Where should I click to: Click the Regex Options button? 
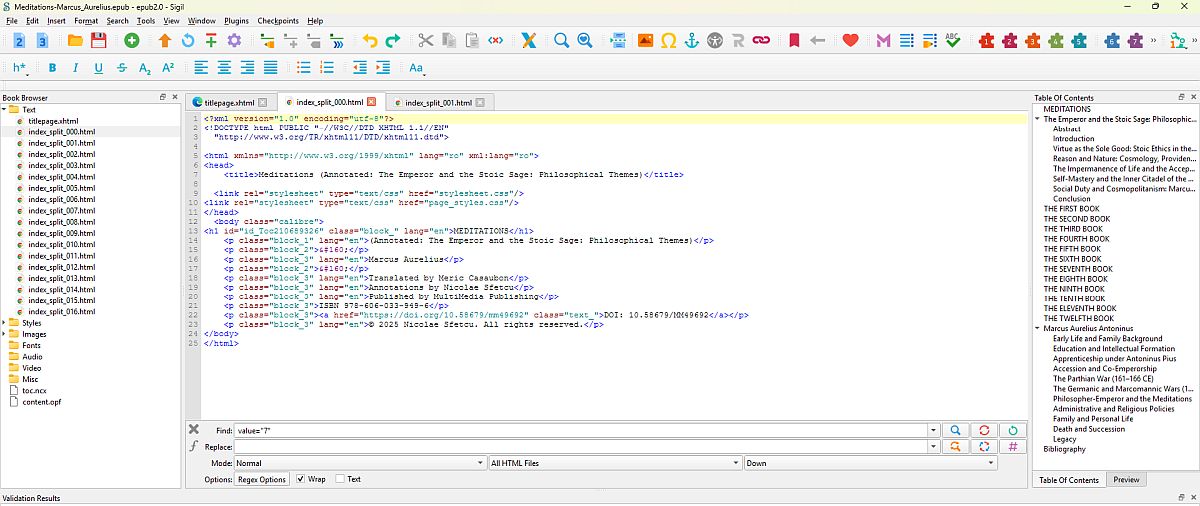coord(262,479)
